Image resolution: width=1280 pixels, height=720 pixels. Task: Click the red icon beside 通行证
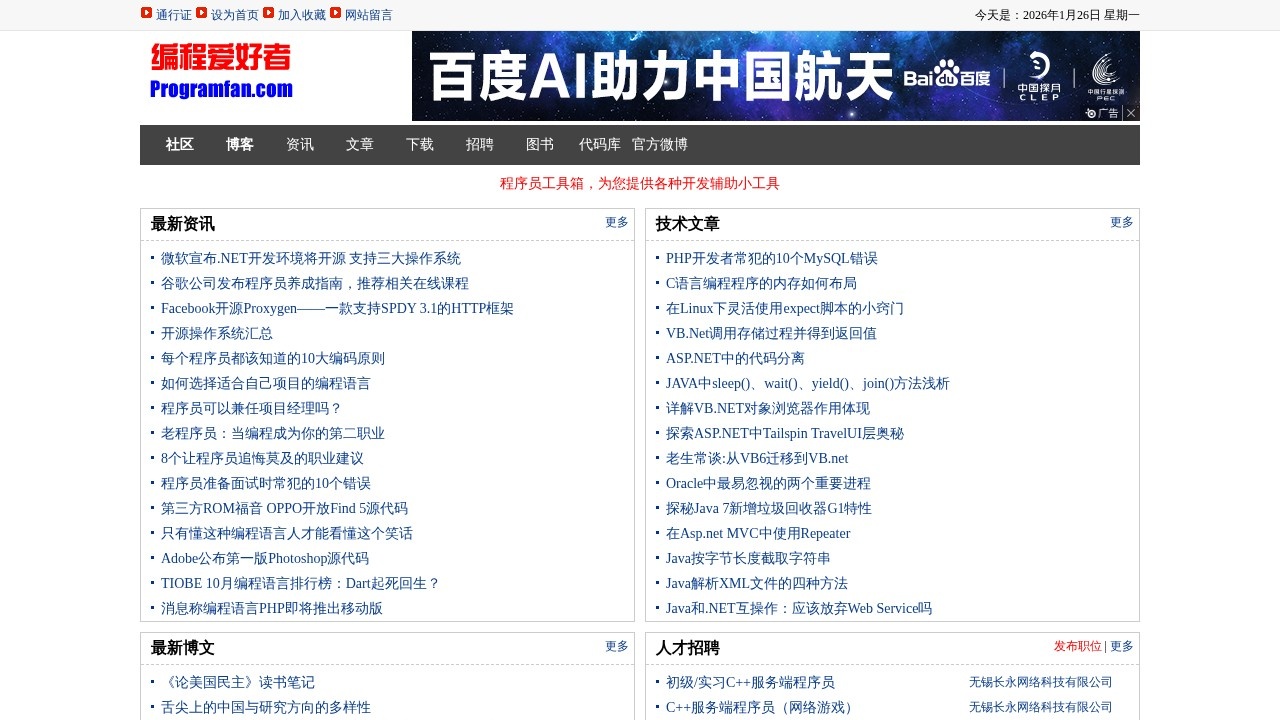pyautogui.click(x=146, y=13)
